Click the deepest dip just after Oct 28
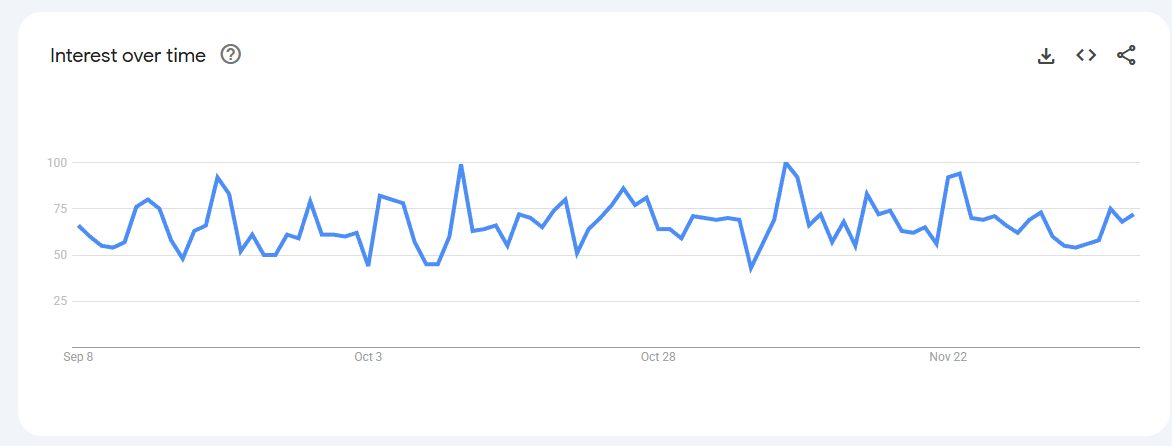 point(751,268)
